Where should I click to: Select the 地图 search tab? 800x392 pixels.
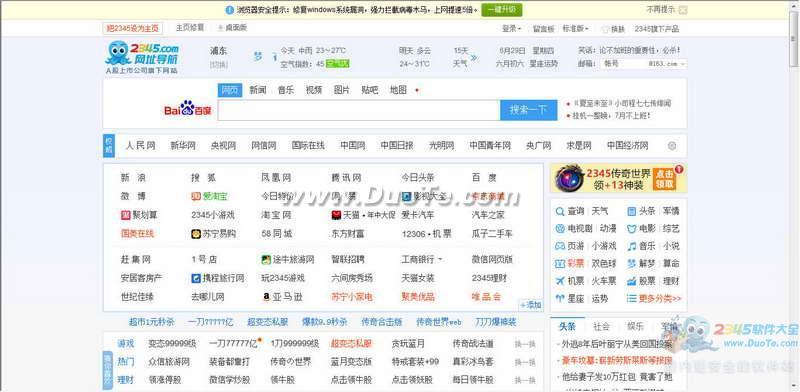coord(398,90)
